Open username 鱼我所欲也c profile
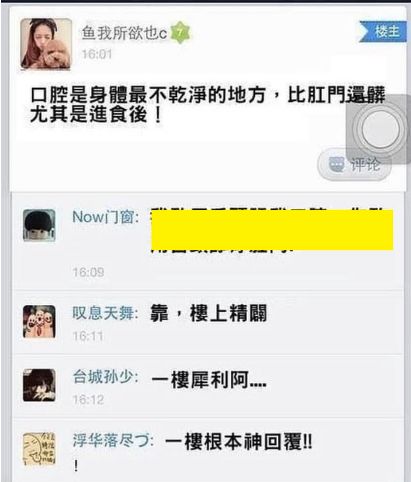Viewport: 411px width, 482px height. (x=124, y=33)
